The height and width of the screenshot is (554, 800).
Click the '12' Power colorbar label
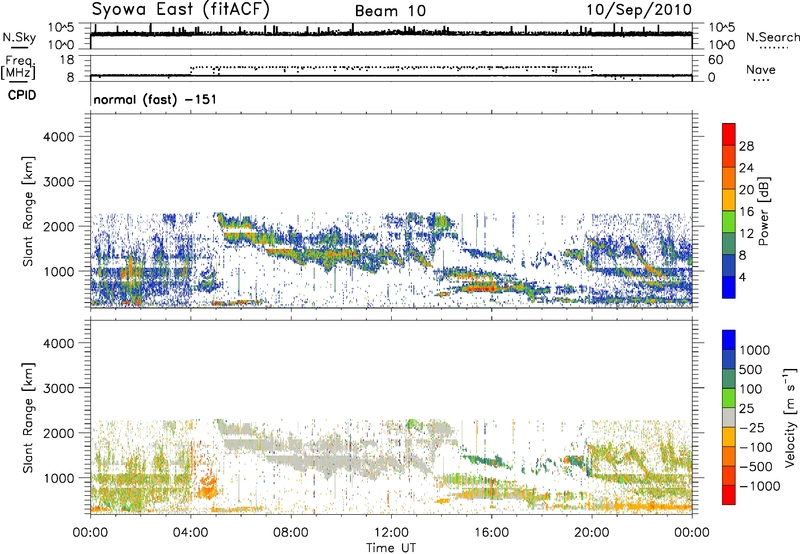tap(746, 234)
